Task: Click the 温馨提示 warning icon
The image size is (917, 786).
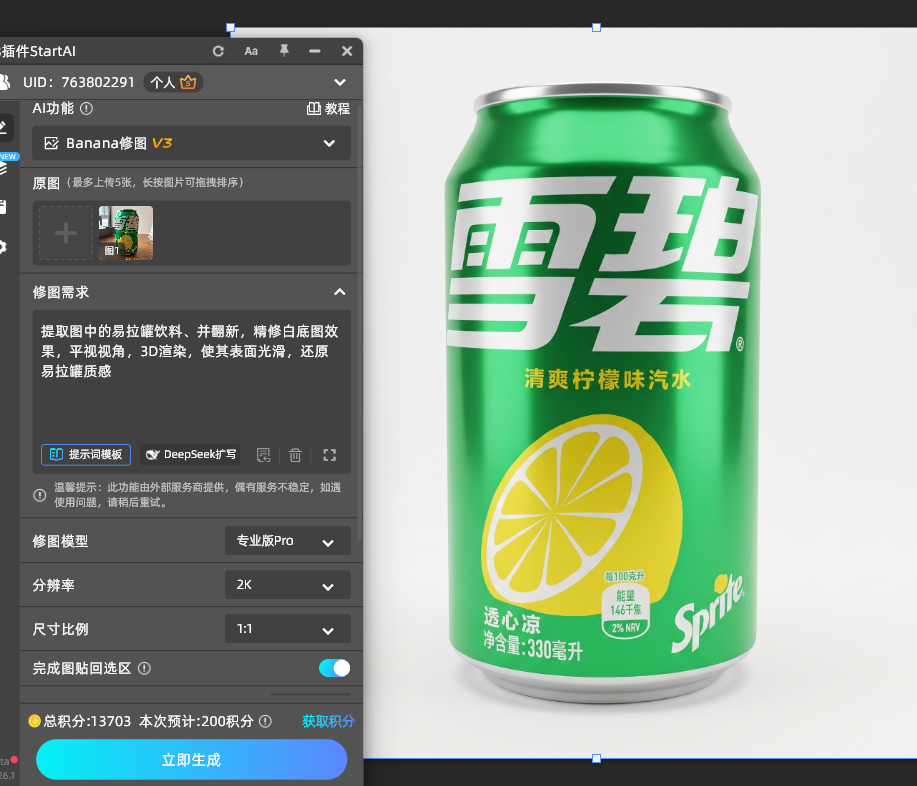Action: click(40, 495)
